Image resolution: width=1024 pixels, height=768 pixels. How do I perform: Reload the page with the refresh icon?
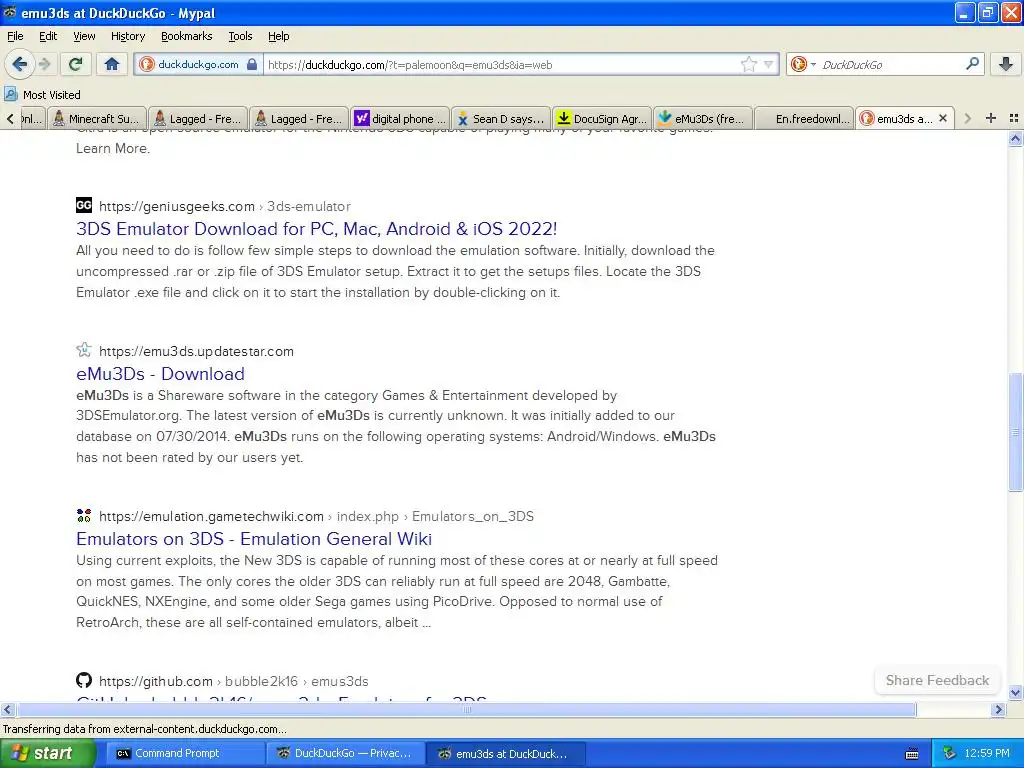pos(76,64)
